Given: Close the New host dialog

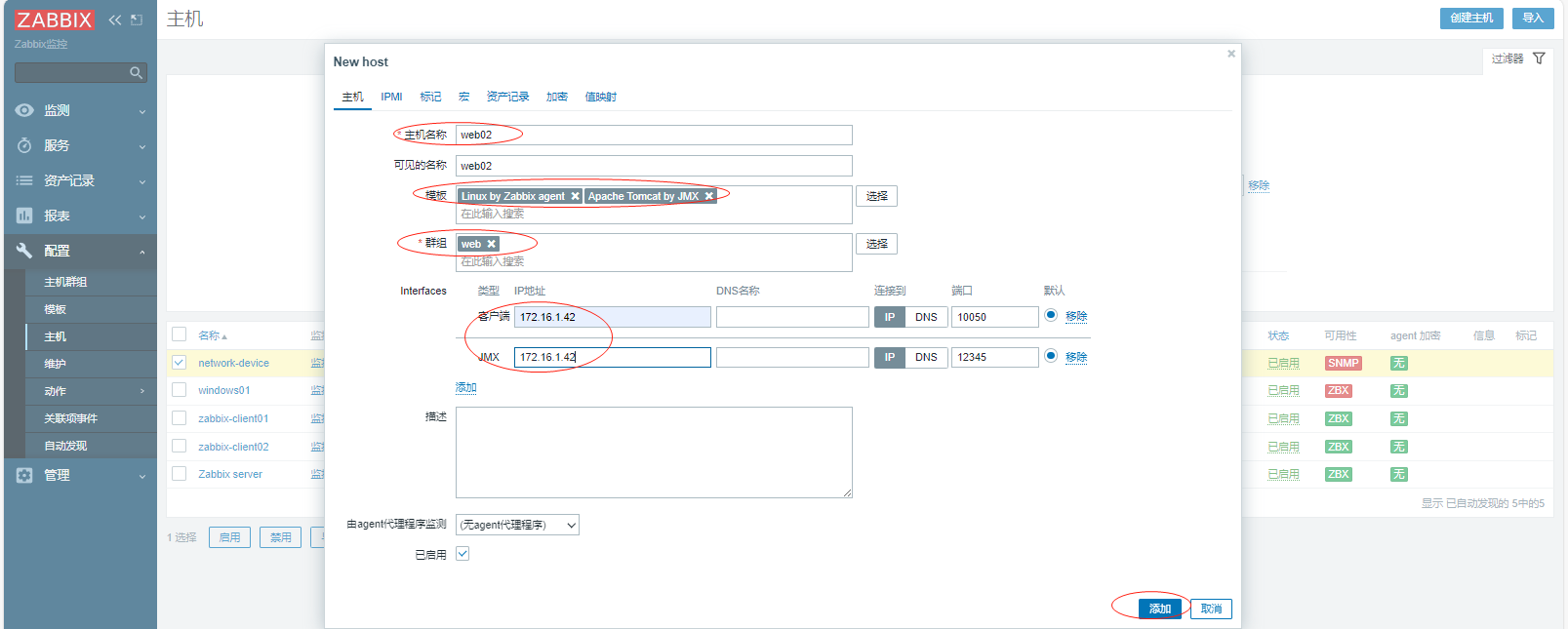Looking at the screenshot, I should click(x=1231, y=54).
